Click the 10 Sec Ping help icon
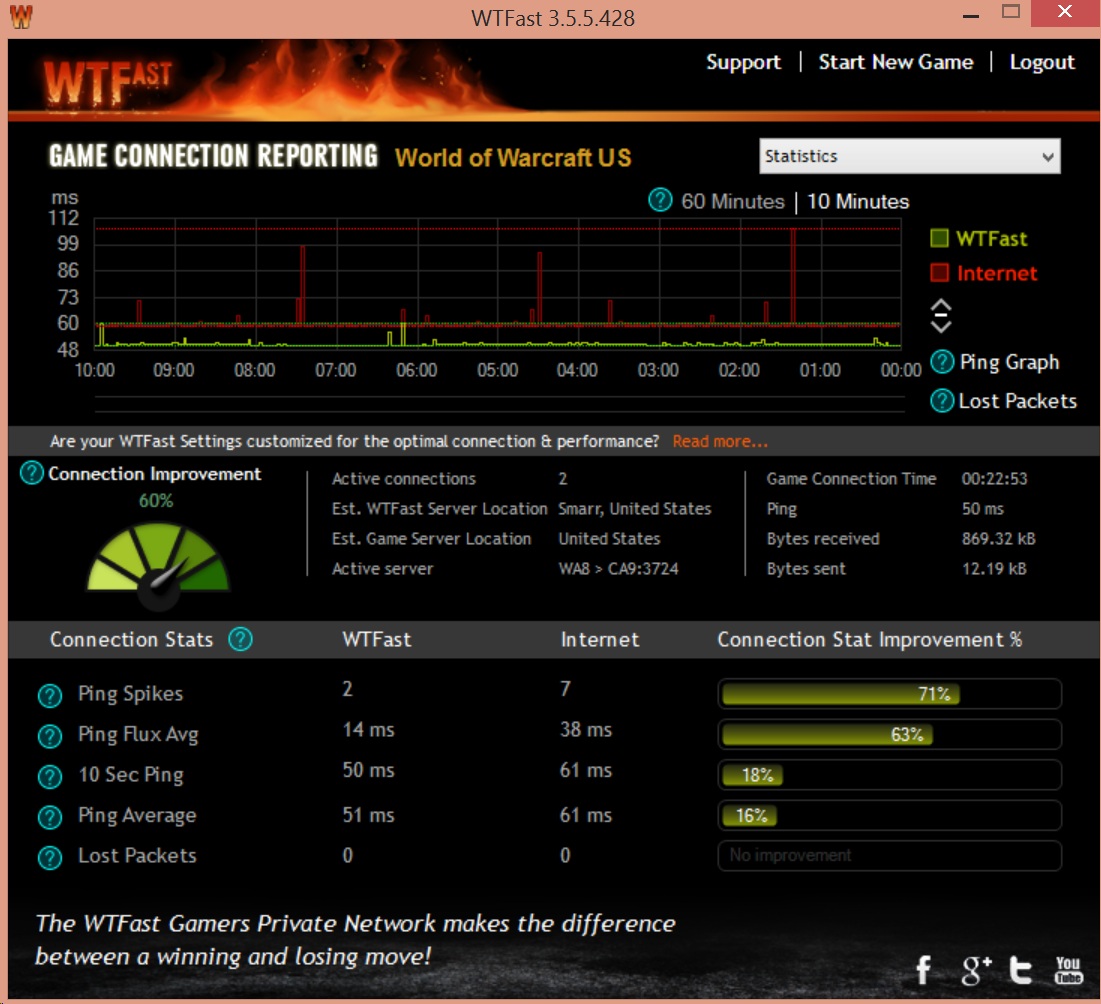The width and height of the screenshot is (1101, 1004). 50,777
